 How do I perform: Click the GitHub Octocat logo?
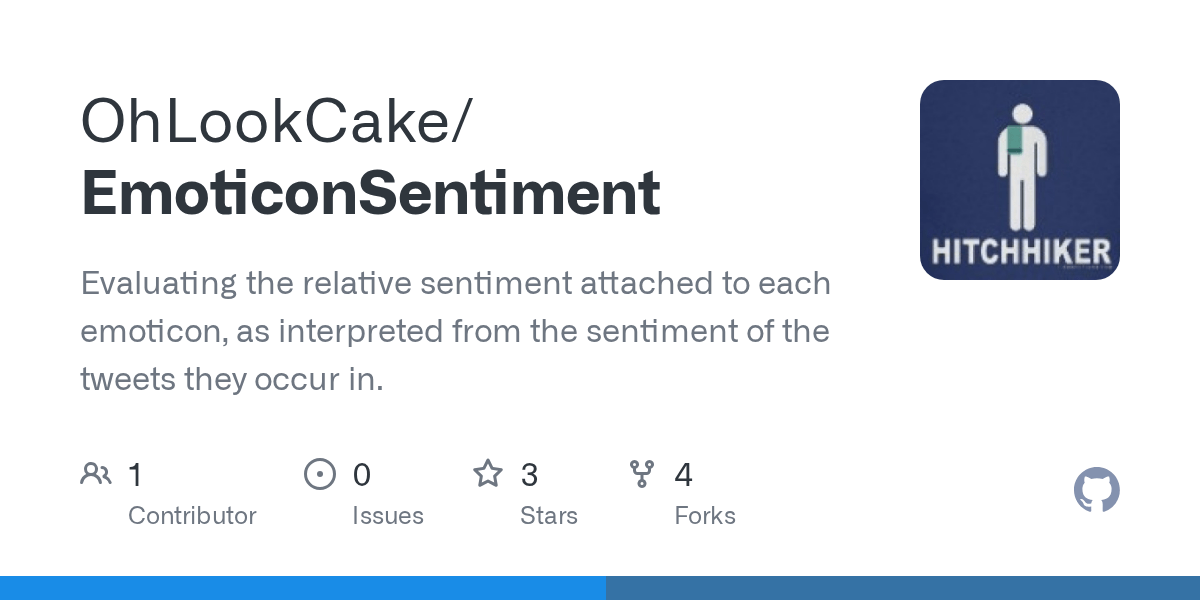(1096, 491)
